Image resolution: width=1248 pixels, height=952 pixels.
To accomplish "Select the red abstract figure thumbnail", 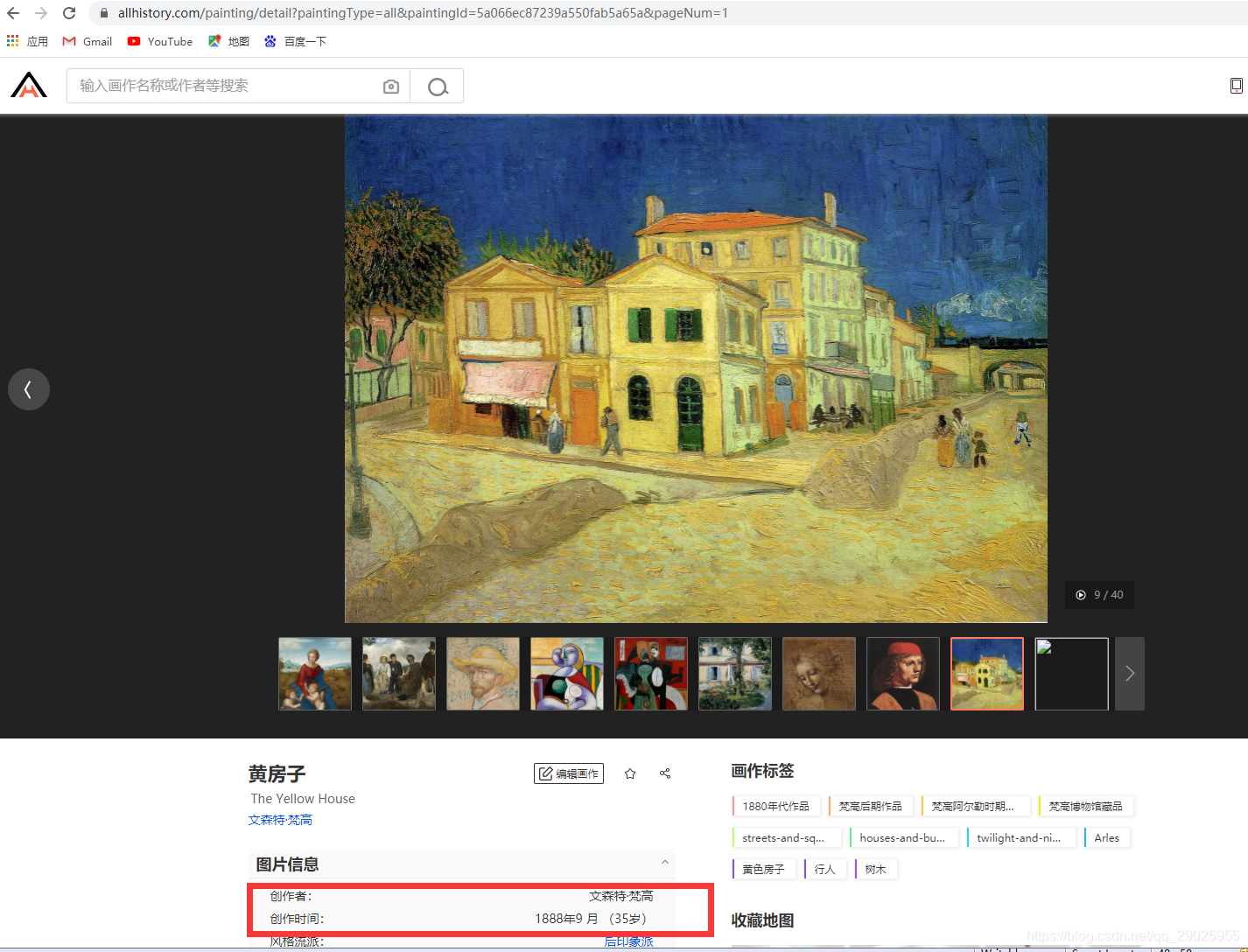I will pyautogui.click(x=651, y=674).
